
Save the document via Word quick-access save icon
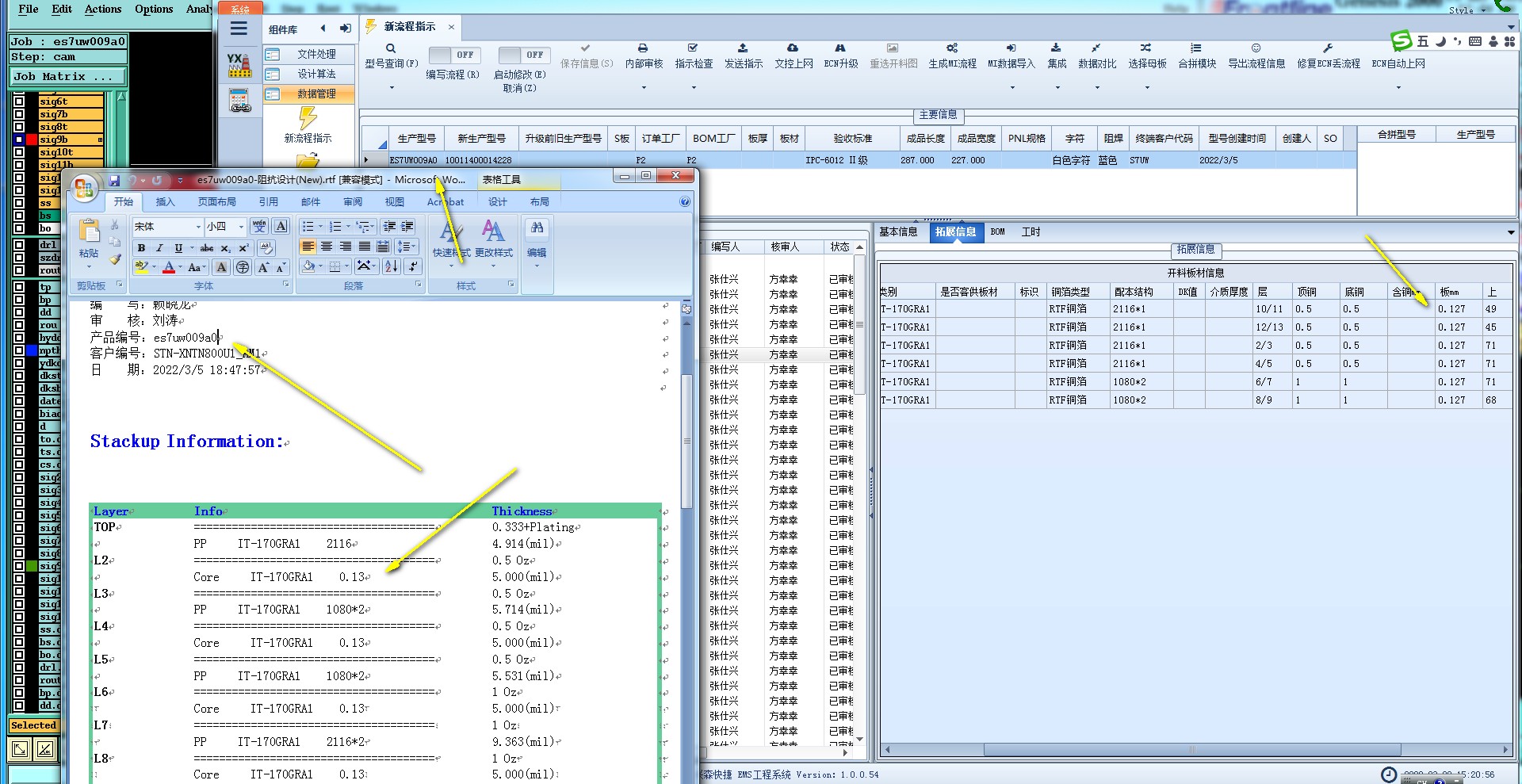tap(114, 181)
